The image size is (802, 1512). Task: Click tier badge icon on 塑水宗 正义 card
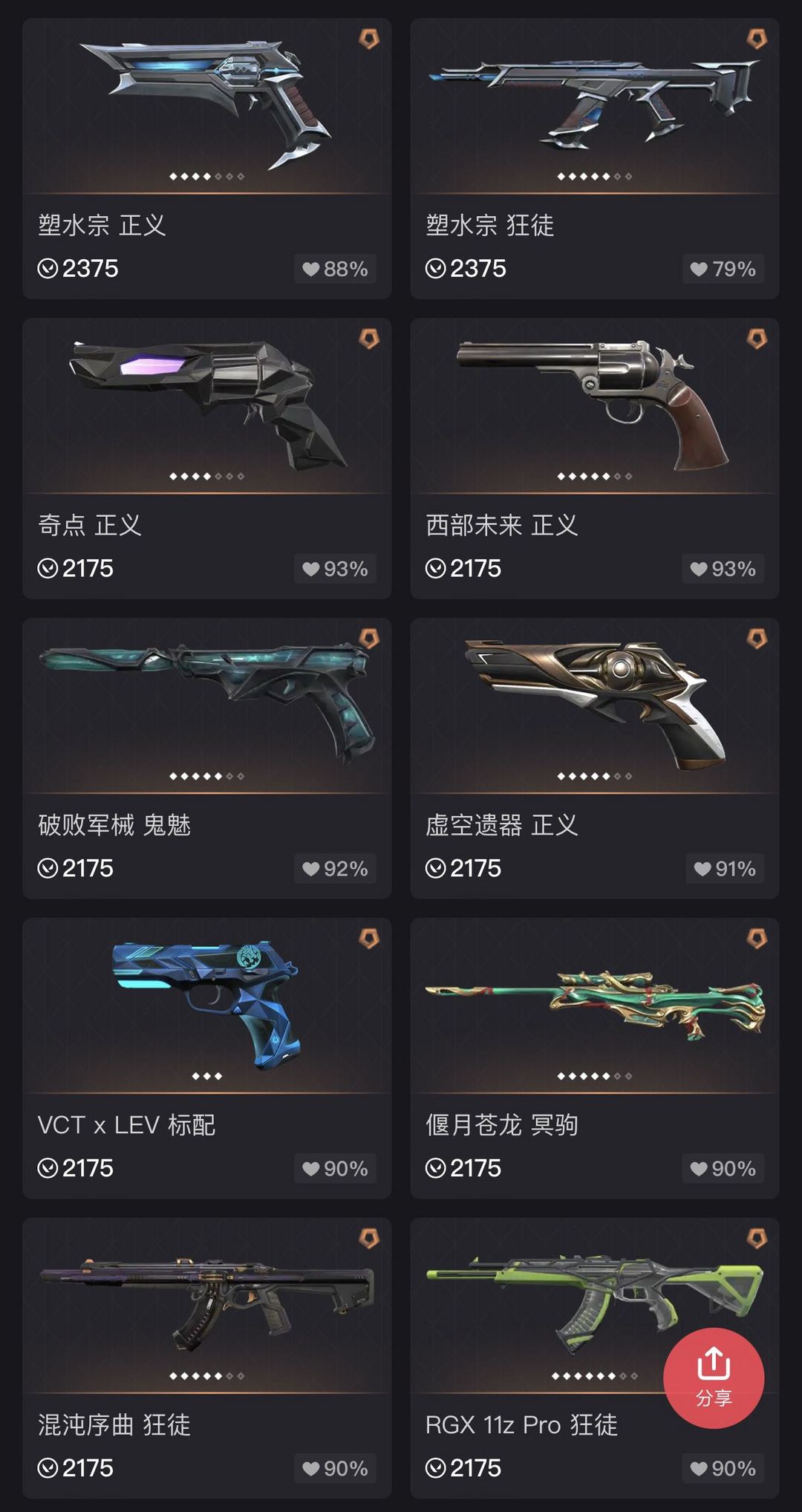[369, 39]
